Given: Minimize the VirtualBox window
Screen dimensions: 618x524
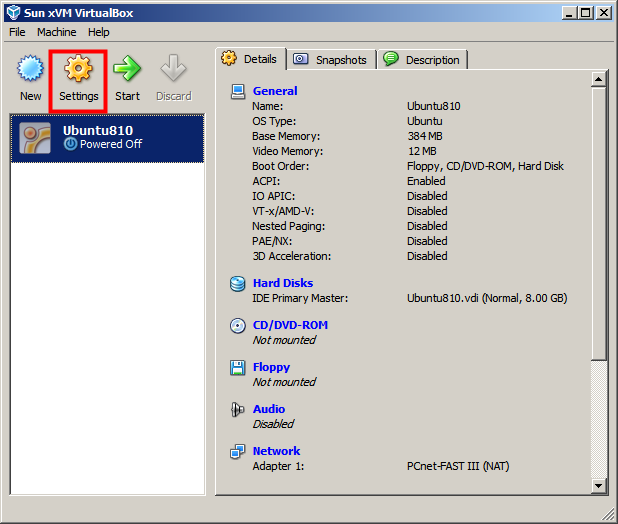Looking at the screenshot, I should [x=569, y=13].
